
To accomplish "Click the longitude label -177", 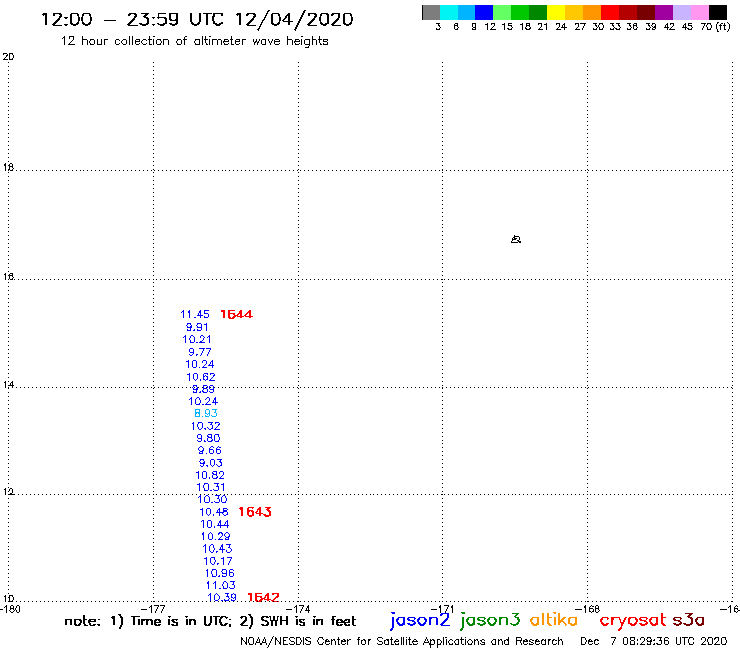I will pos(154,609).
